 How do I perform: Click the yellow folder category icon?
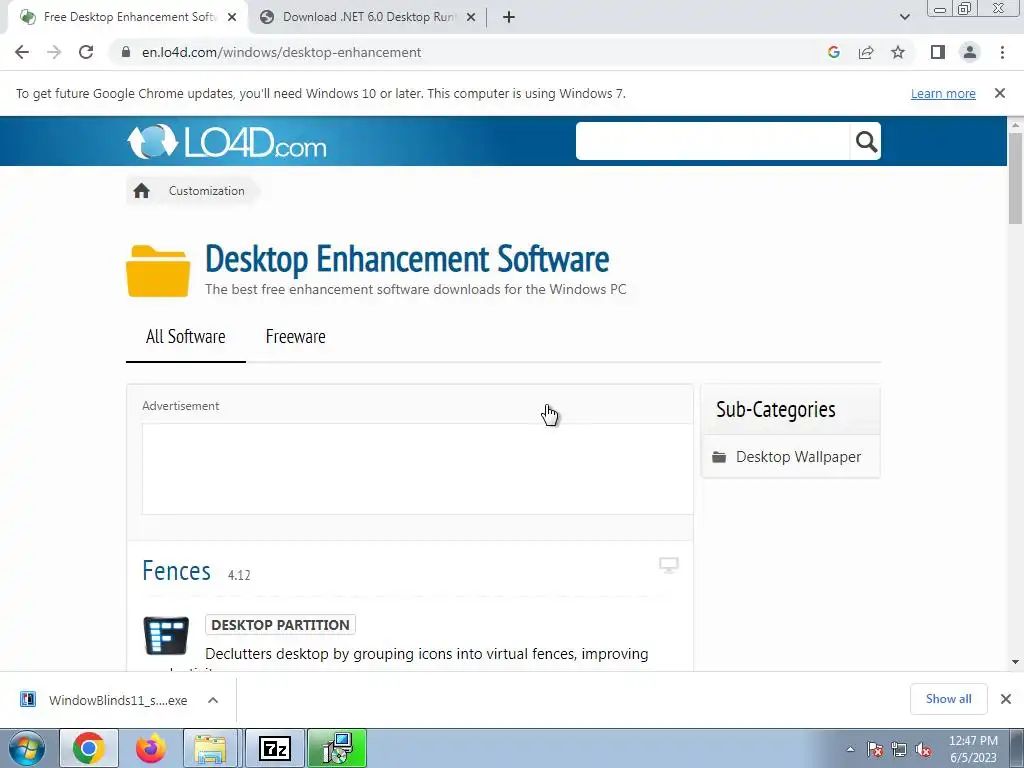(158, 271)
